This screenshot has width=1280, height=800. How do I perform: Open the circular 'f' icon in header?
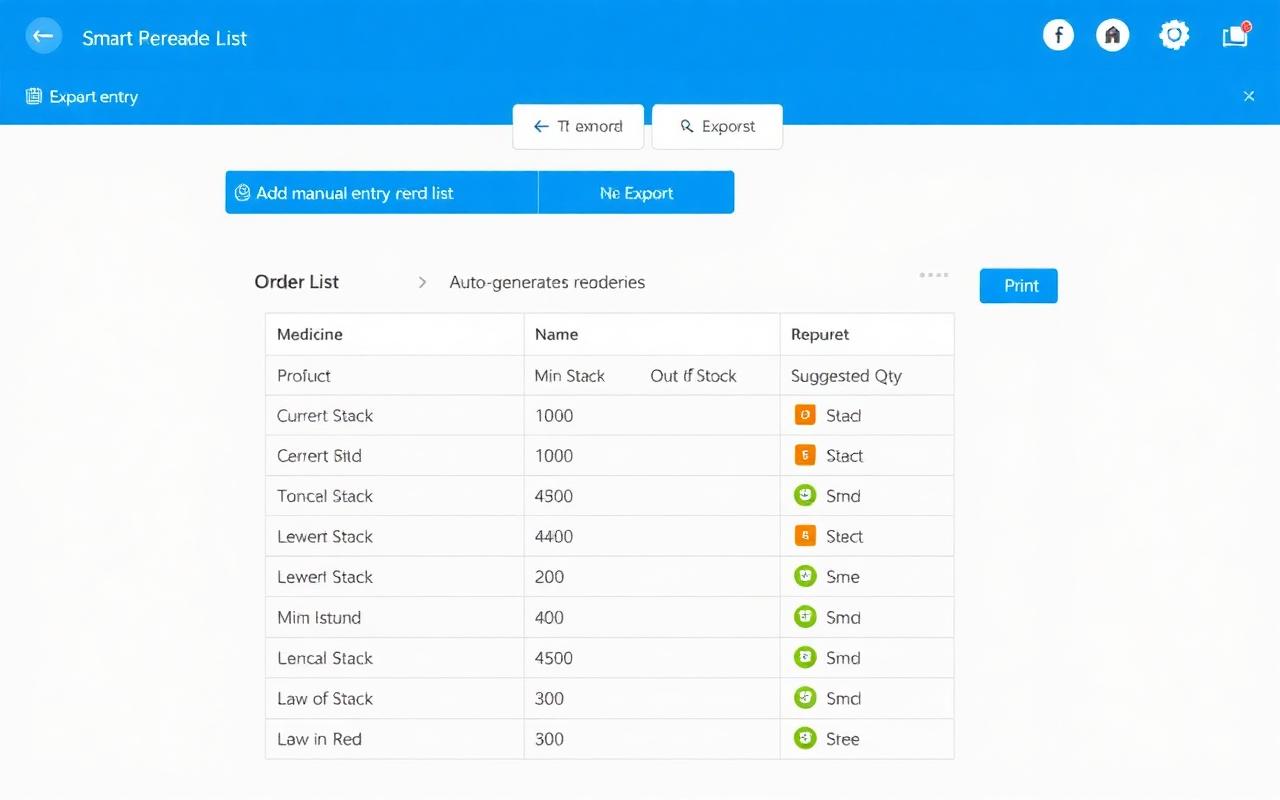[x=1058, y=36]
